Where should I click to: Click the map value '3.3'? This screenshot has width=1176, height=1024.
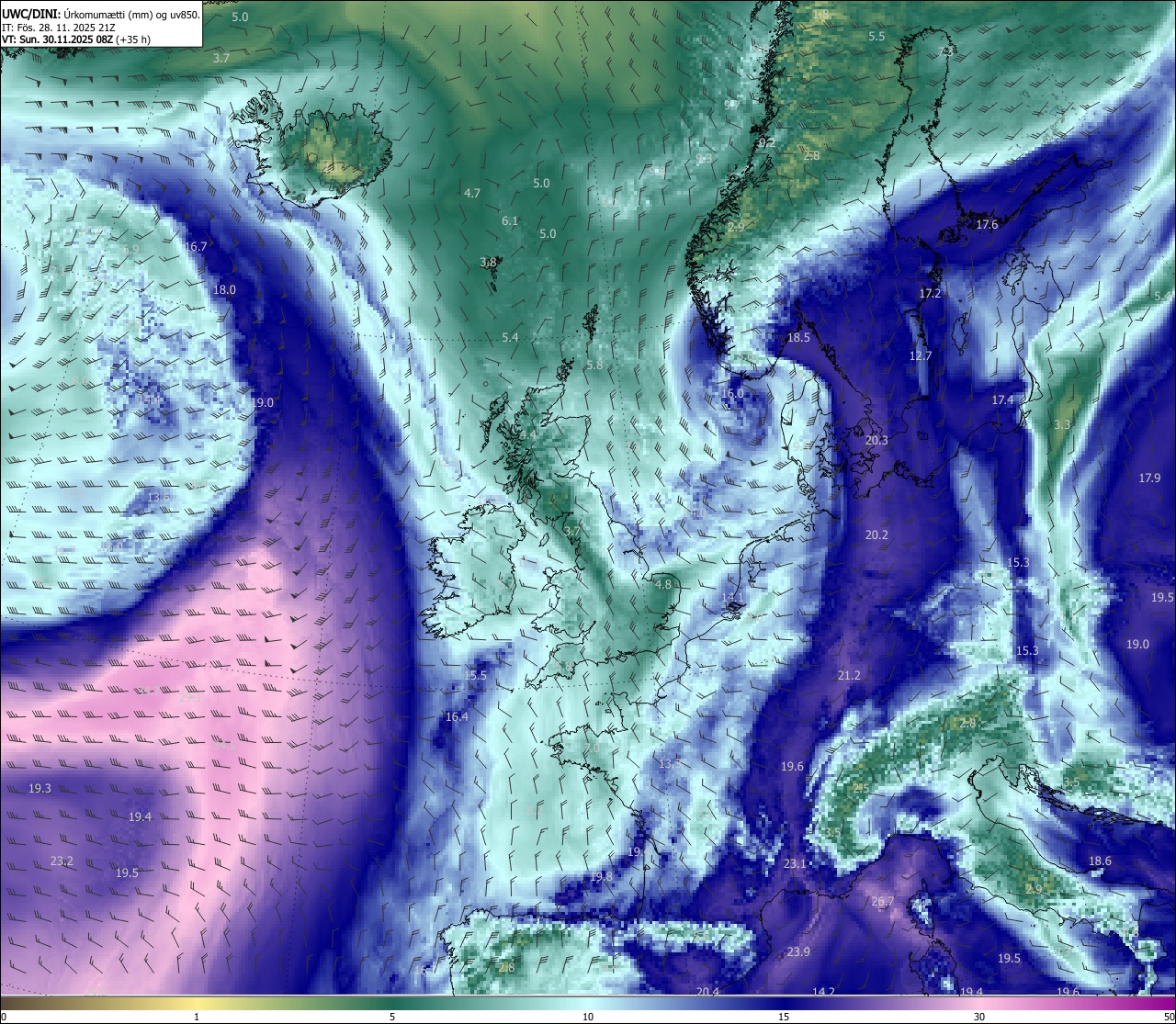[1062, 424]
